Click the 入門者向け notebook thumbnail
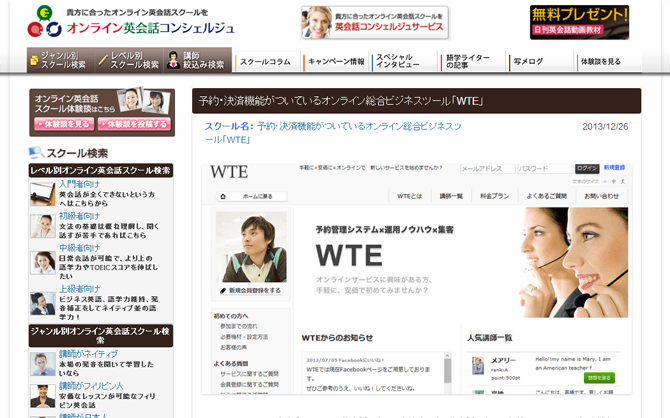 click(43, 194)
